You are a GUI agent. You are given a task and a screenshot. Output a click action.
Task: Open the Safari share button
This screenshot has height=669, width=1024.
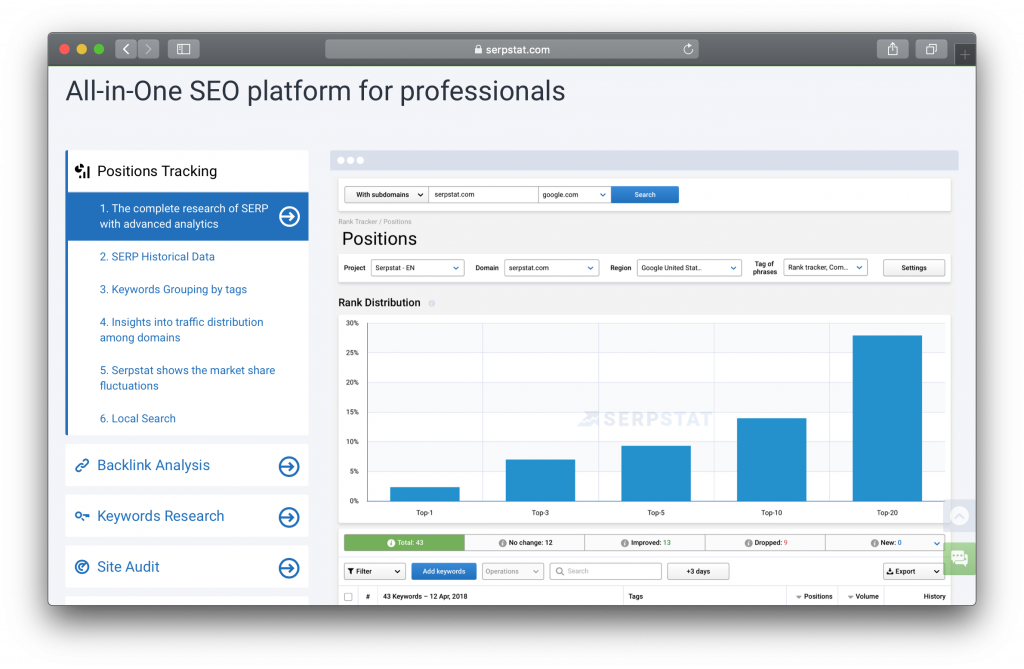pyautogui.click(x=892, y=49)
